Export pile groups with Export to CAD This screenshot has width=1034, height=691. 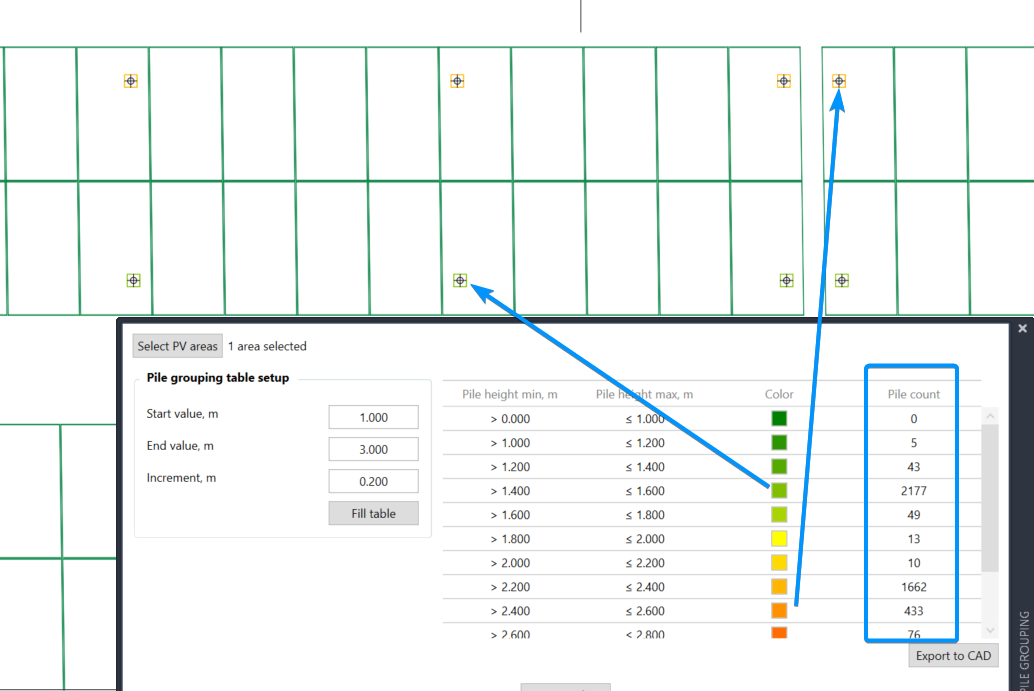pyautogui.click(x=953, y=656)
